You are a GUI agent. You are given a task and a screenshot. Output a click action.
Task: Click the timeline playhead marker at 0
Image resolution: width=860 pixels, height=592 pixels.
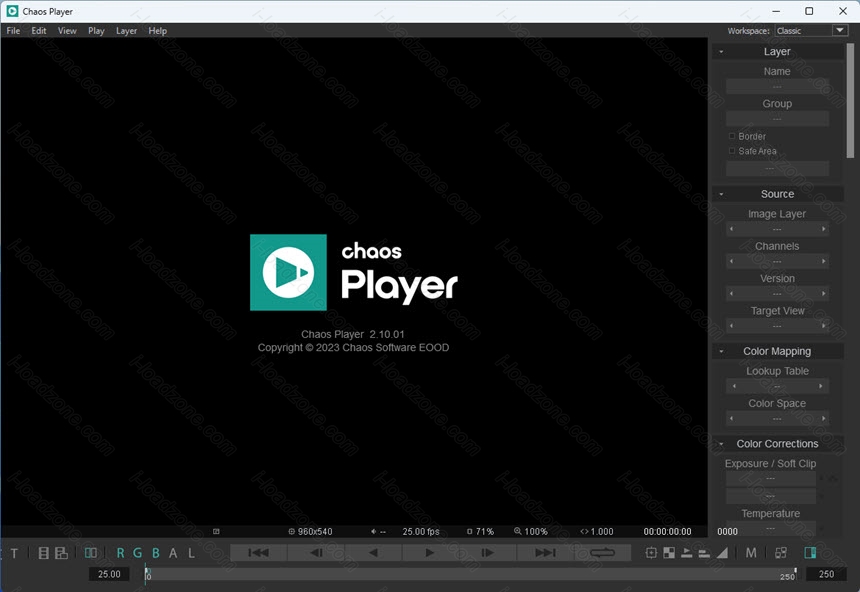pos(146,574)
